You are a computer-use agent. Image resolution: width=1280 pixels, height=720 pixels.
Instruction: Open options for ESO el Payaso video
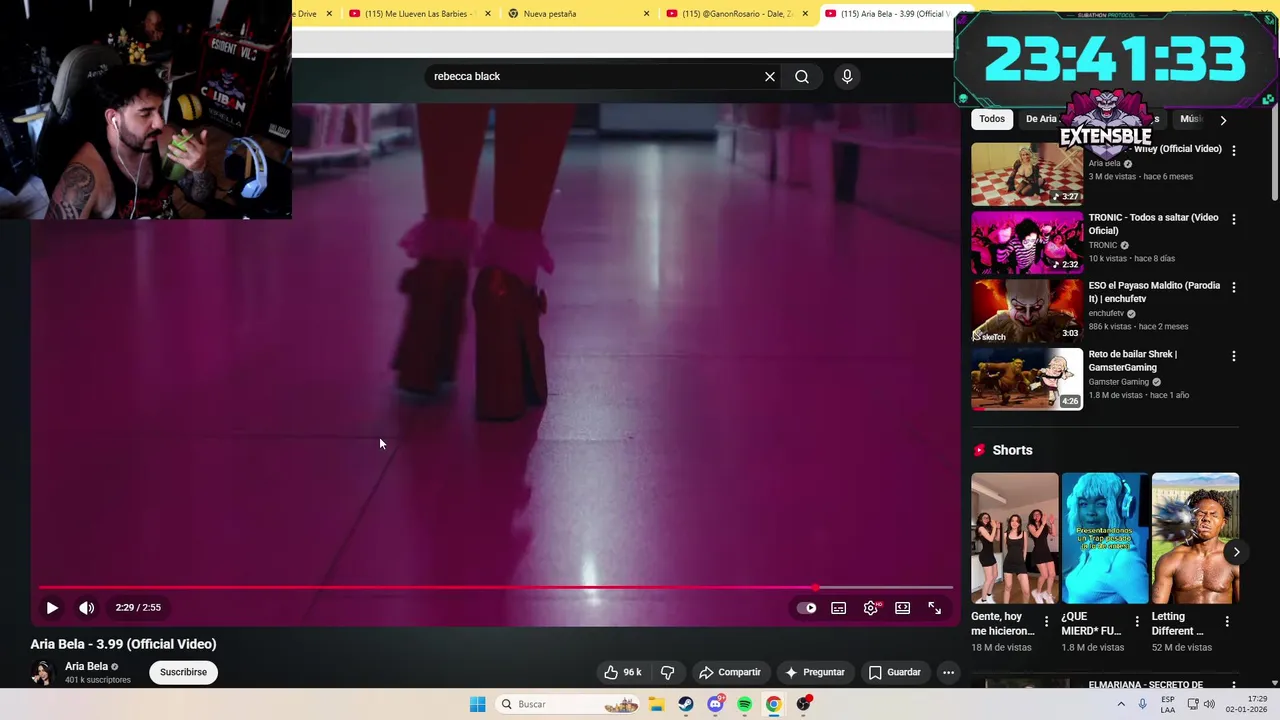pos(1233,287)
